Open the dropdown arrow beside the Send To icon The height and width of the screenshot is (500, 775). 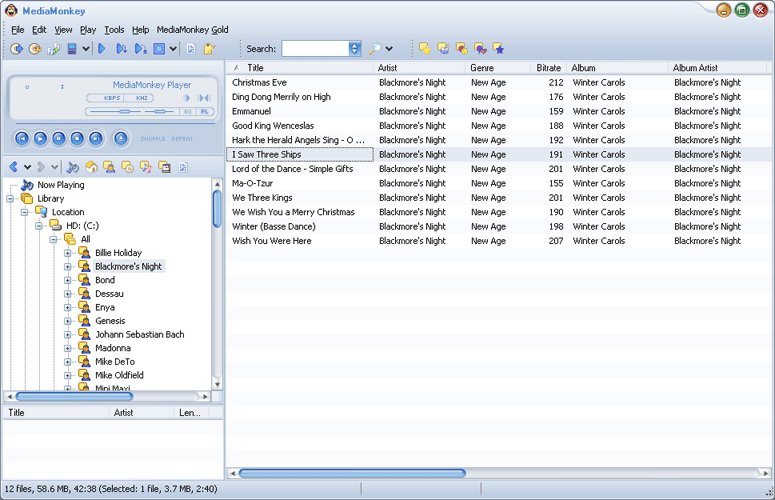point(173,48)
